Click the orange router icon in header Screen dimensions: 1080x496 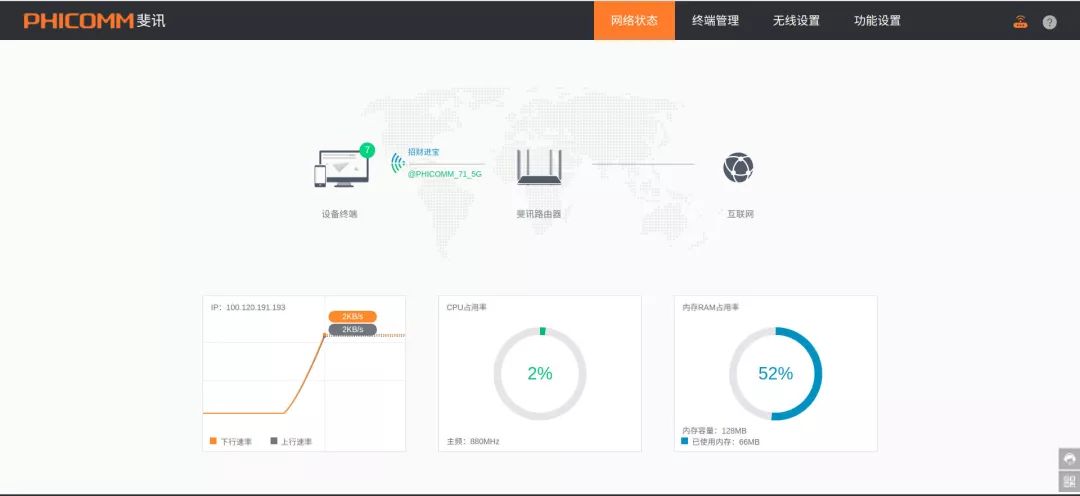click(x=1020, y=22)
